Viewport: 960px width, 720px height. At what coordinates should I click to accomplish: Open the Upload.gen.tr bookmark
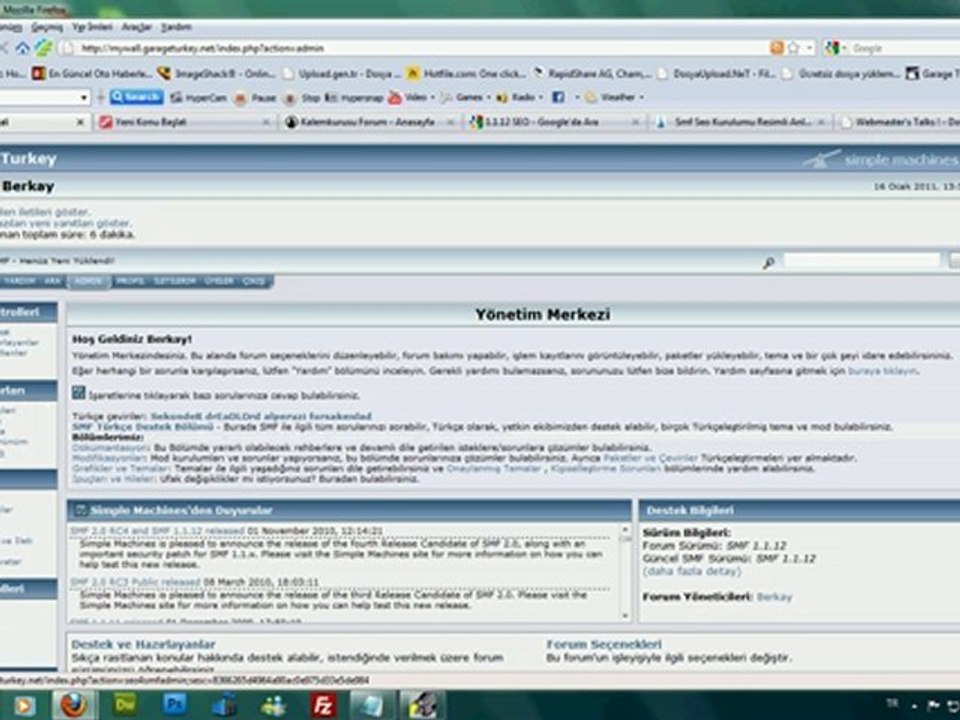coord(341,73)
